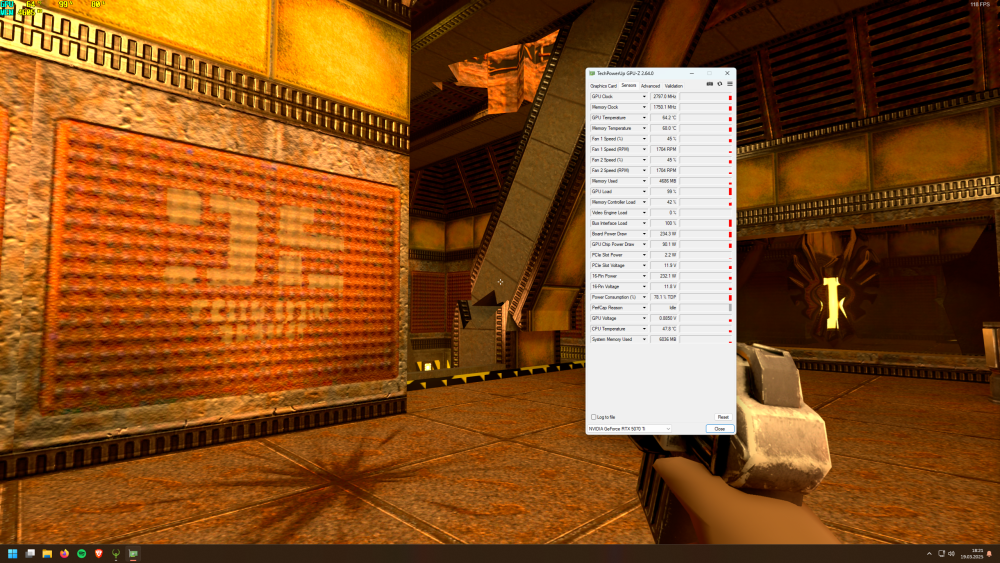This screenshot has width=1000, height=563.
Task: Open the Fan 1 Speed (%) dropdown
Action: 644,139
